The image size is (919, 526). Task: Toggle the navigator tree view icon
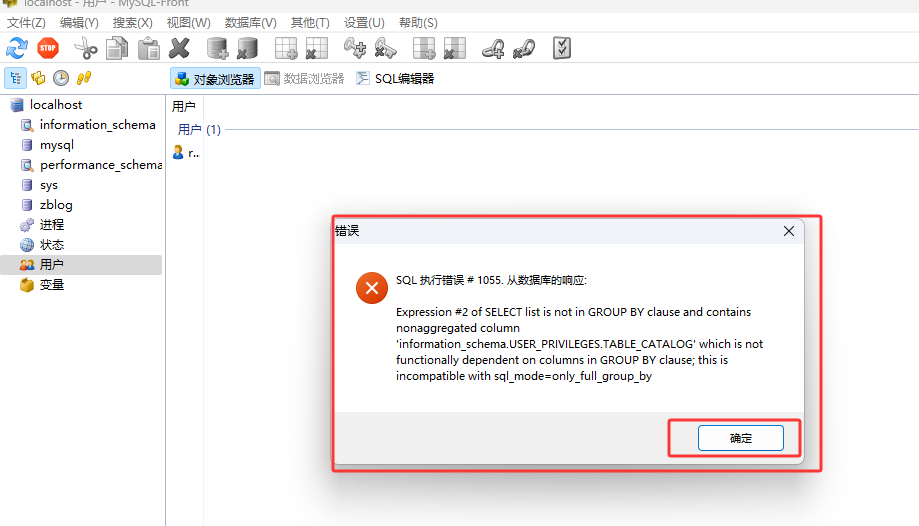(x=16, y=78)
